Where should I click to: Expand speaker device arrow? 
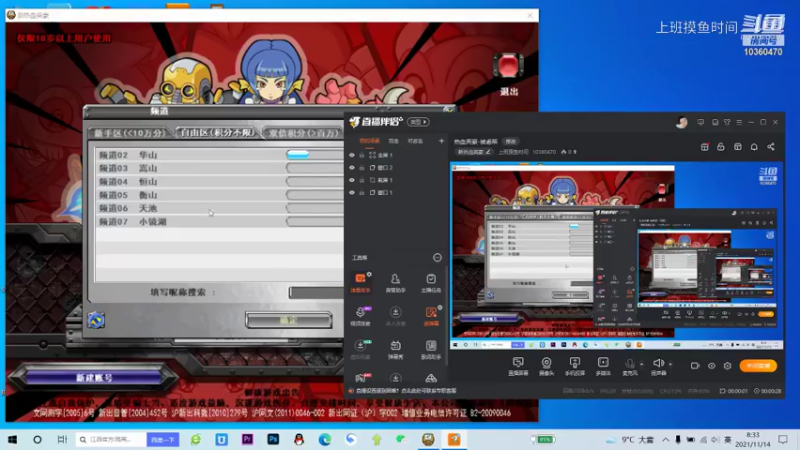(x=670, y=364)
